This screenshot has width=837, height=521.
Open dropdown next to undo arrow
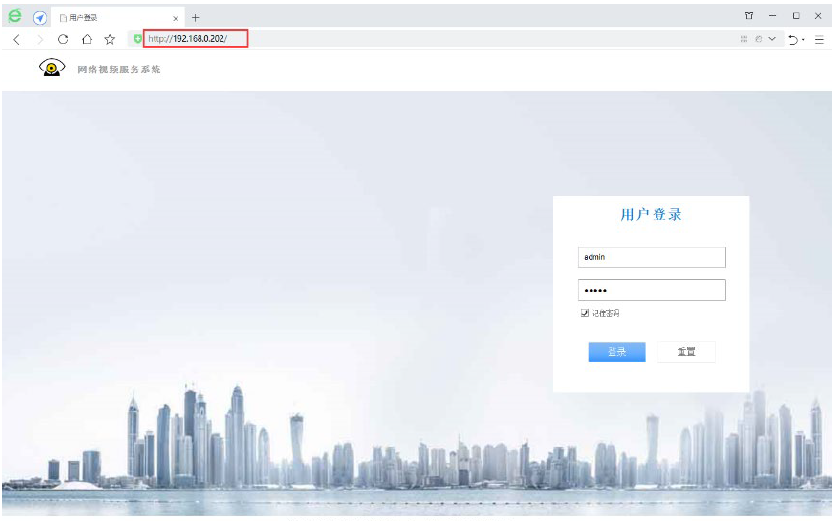coord(803,40)
